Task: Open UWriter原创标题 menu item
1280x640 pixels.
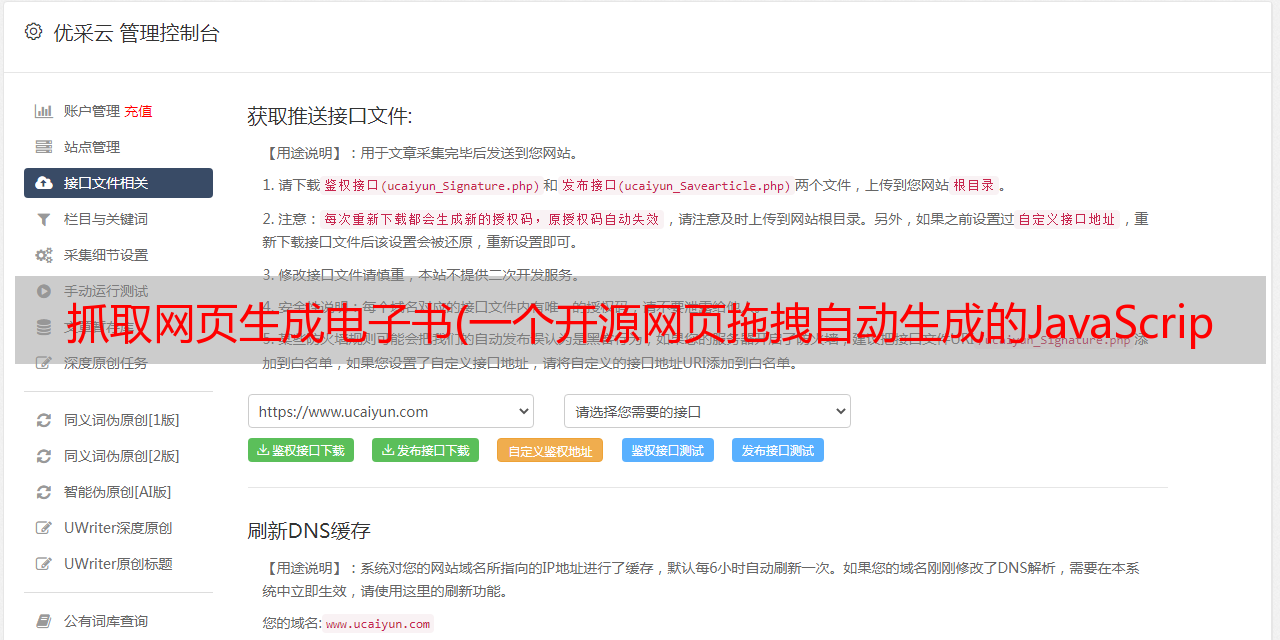Action: tap(118, 564)
